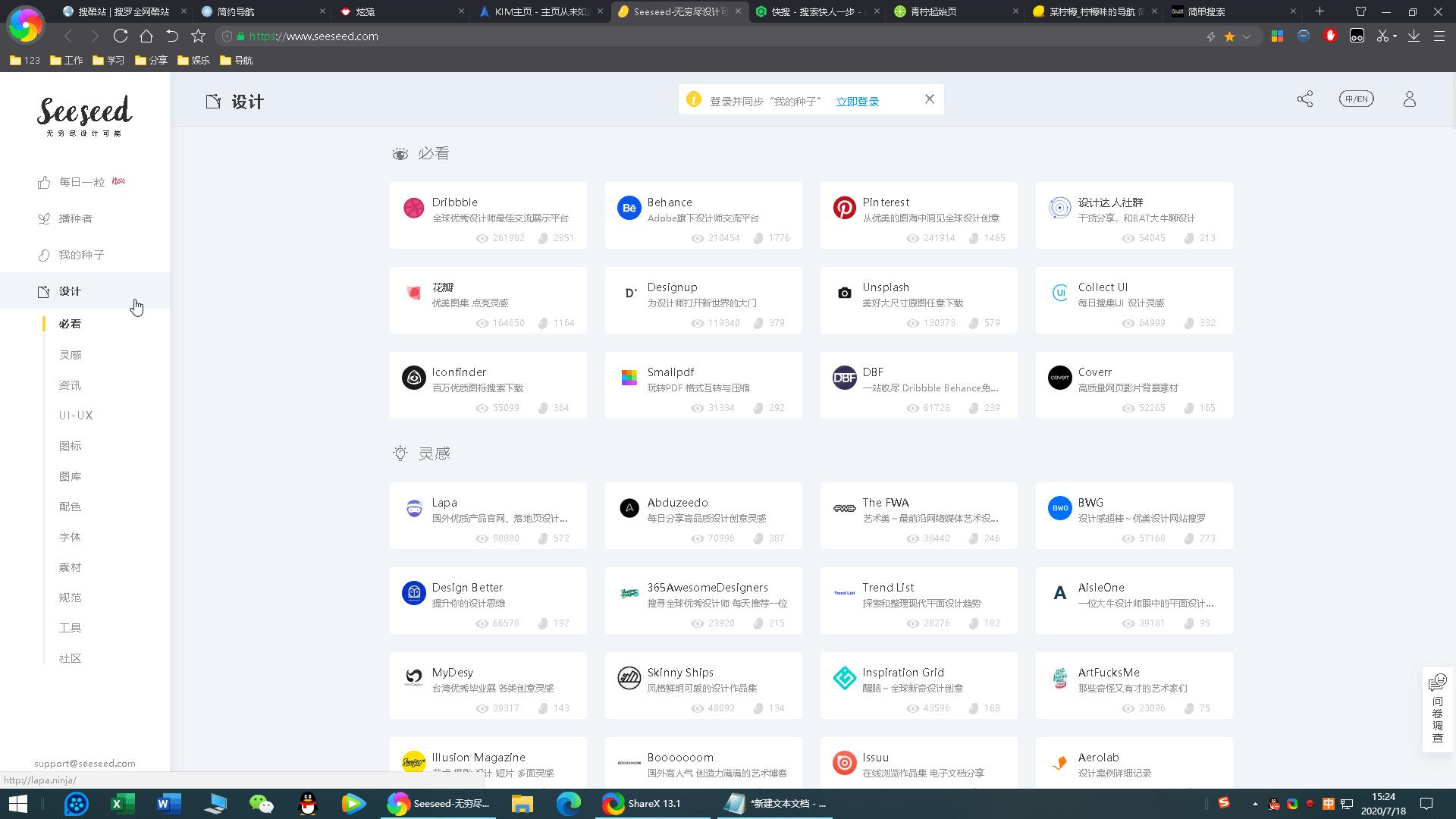Select 灵感 in the sidebar submenu
The width and height of the screenshot is (1456, 819).
70,355
